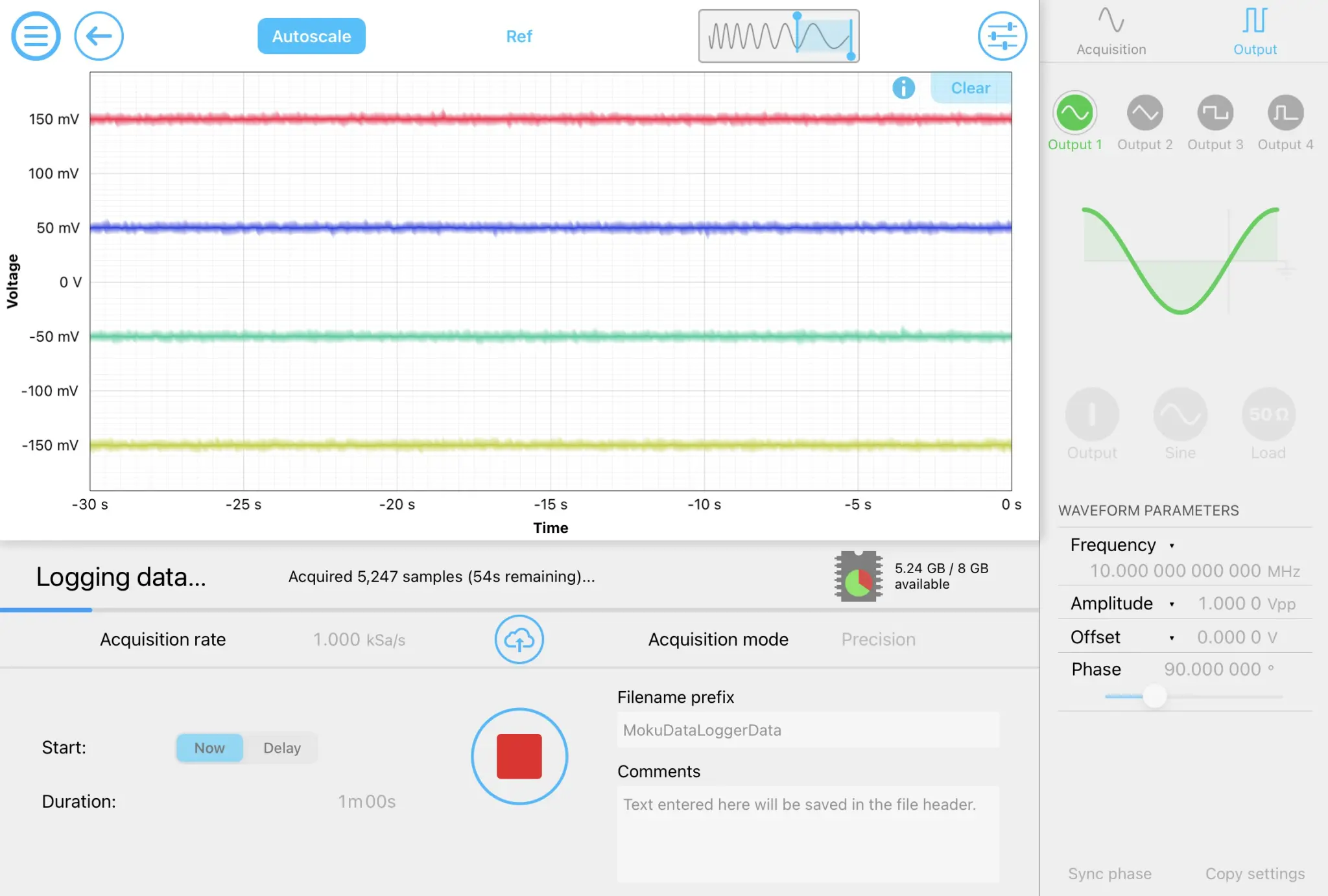This screenshot has height=896, width=1328.
Task: Click the info icon on the chart
Action: click(x=904, y=88)
